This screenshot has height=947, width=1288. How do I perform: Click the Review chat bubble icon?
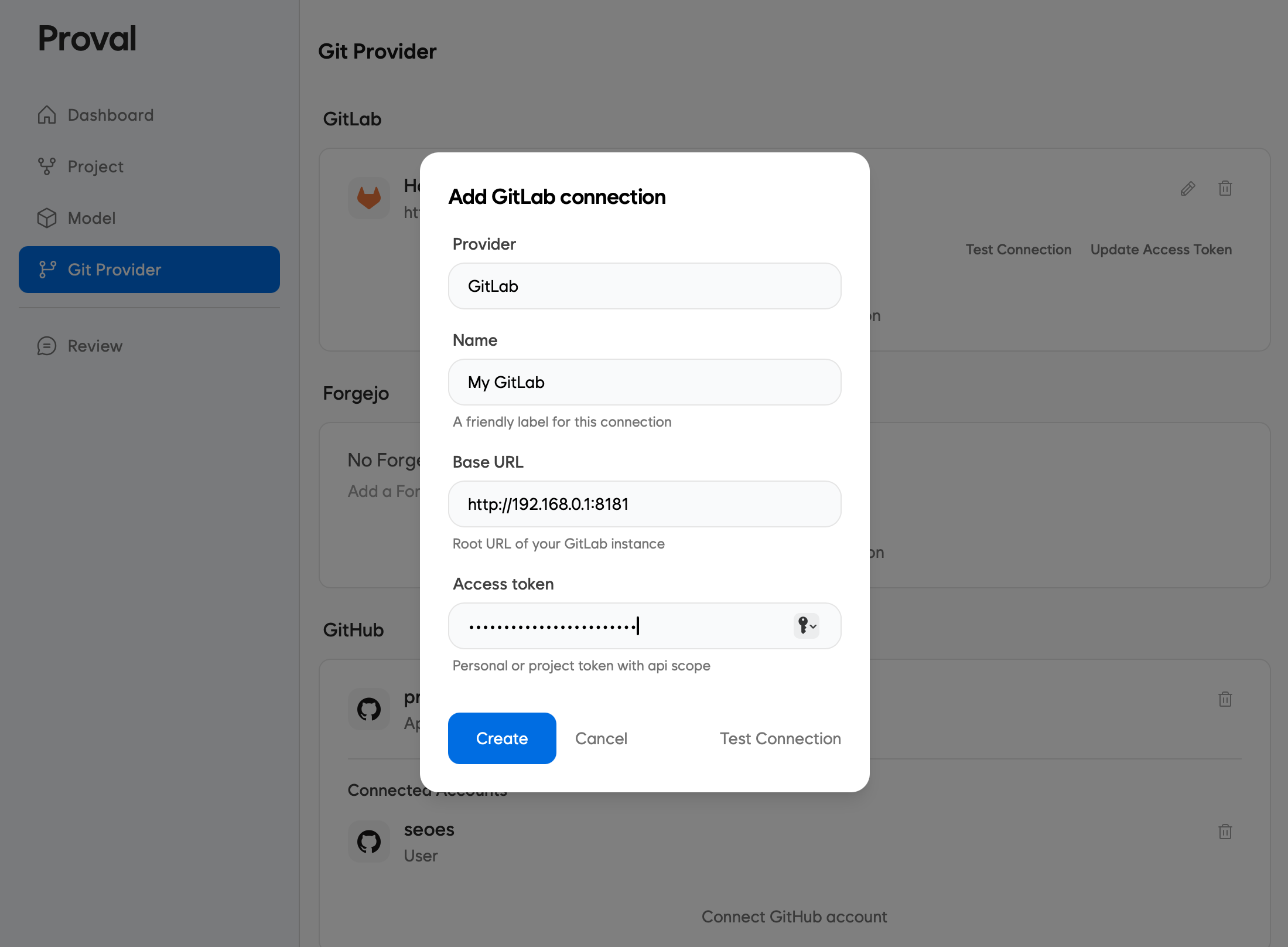click(47, 346)
